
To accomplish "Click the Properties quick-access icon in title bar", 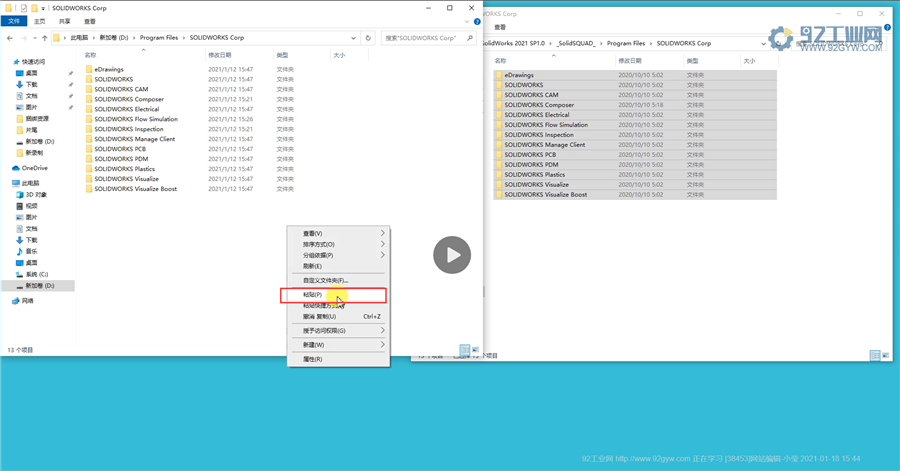I will pyautogui.click(x=24, y=8).
